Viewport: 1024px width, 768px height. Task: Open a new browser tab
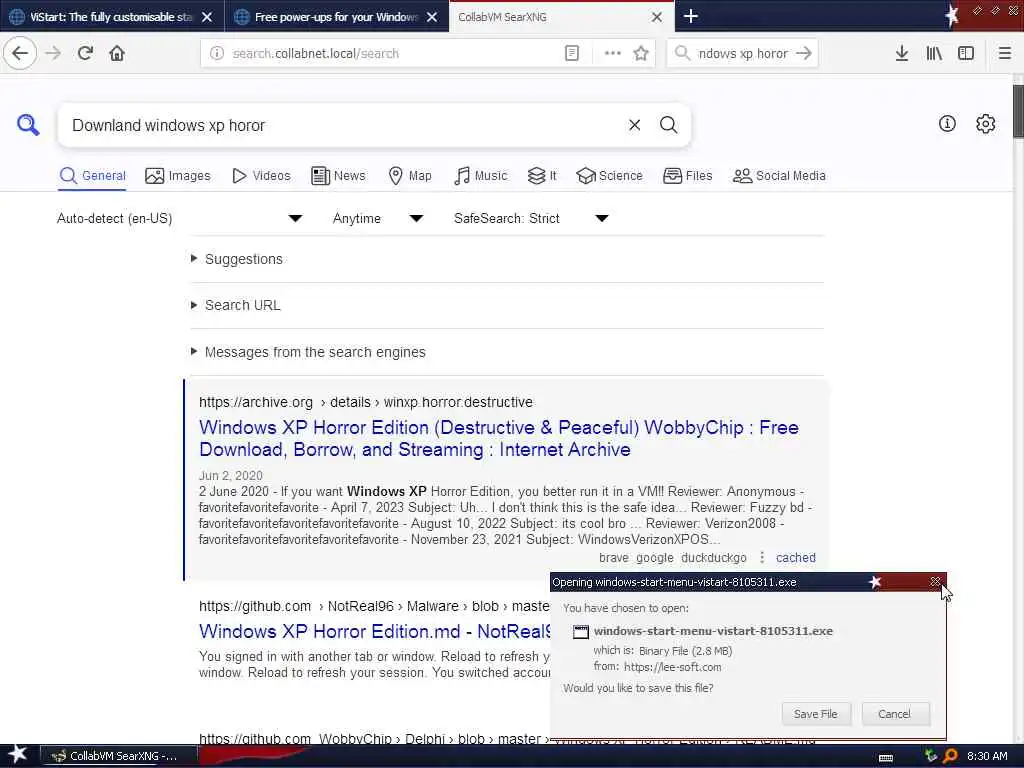691,16
